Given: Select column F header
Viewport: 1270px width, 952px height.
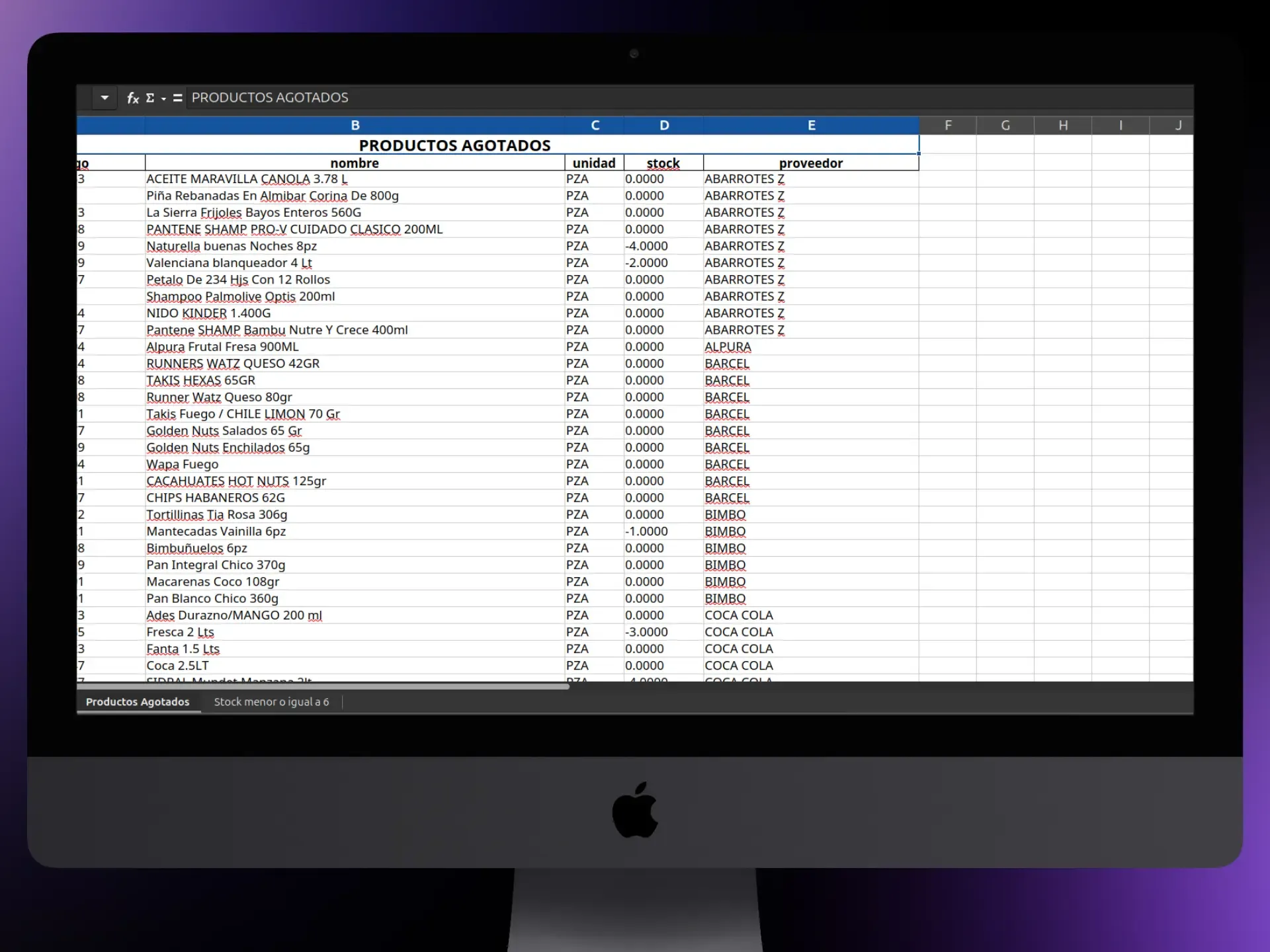Looking at the screenshot, I should click(x=948, y=126).
